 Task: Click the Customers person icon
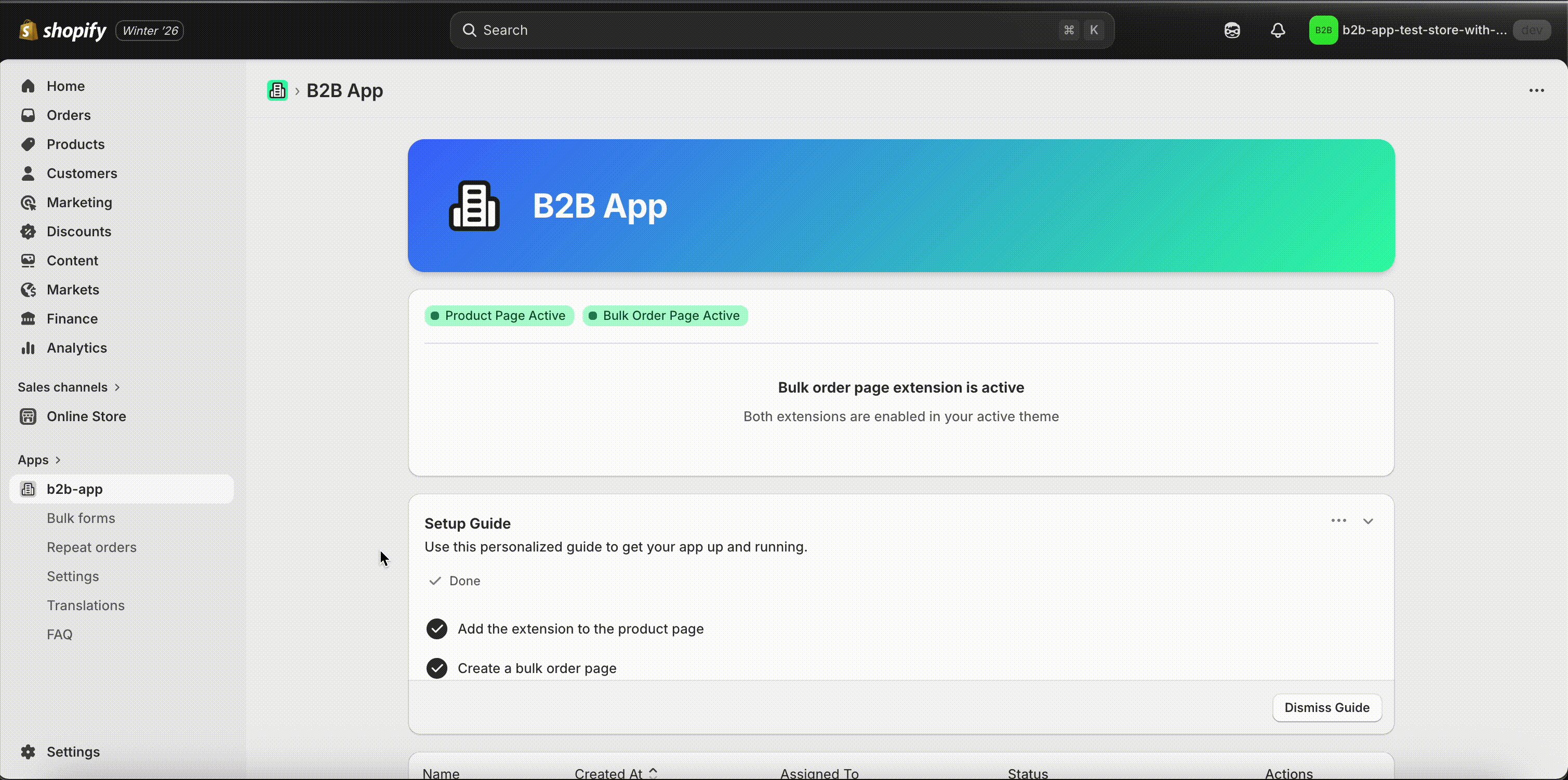point(28,173)
